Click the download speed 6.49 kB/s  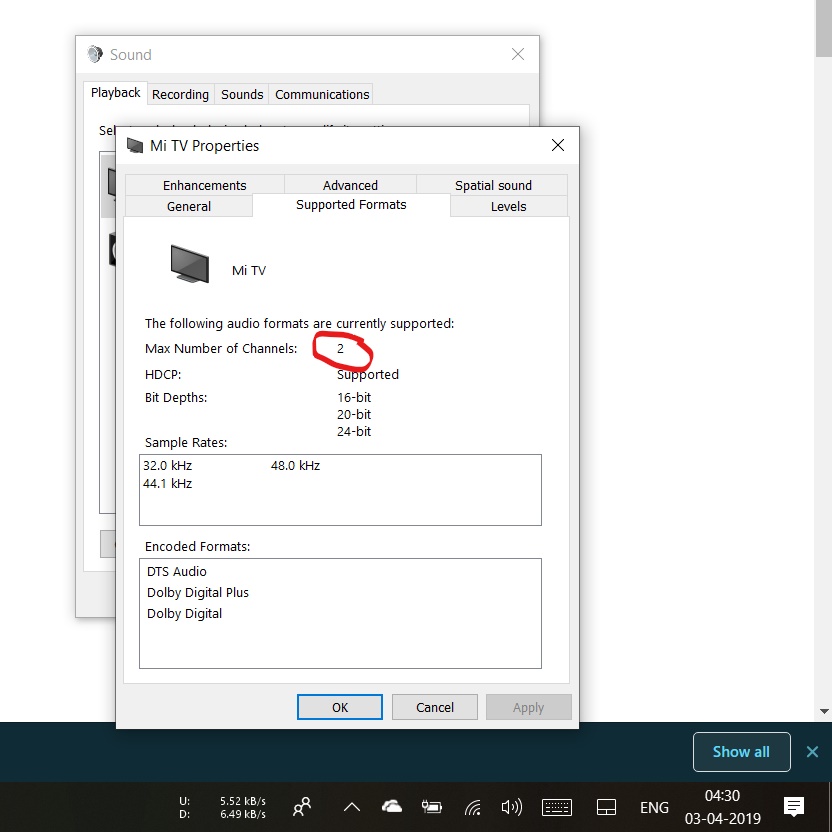(242, 814)
